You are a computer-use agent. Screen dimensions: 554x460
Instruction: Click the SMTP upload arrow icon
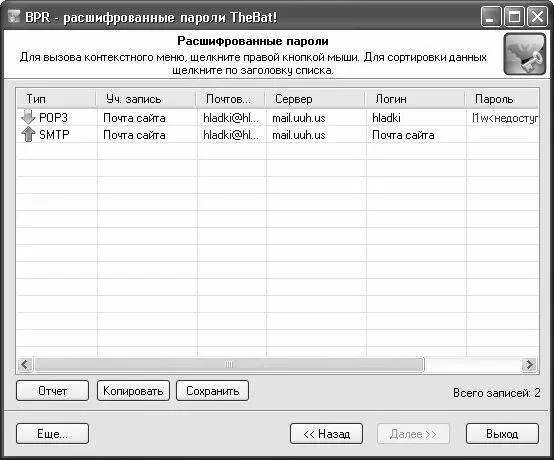click(x=28, y=134)
